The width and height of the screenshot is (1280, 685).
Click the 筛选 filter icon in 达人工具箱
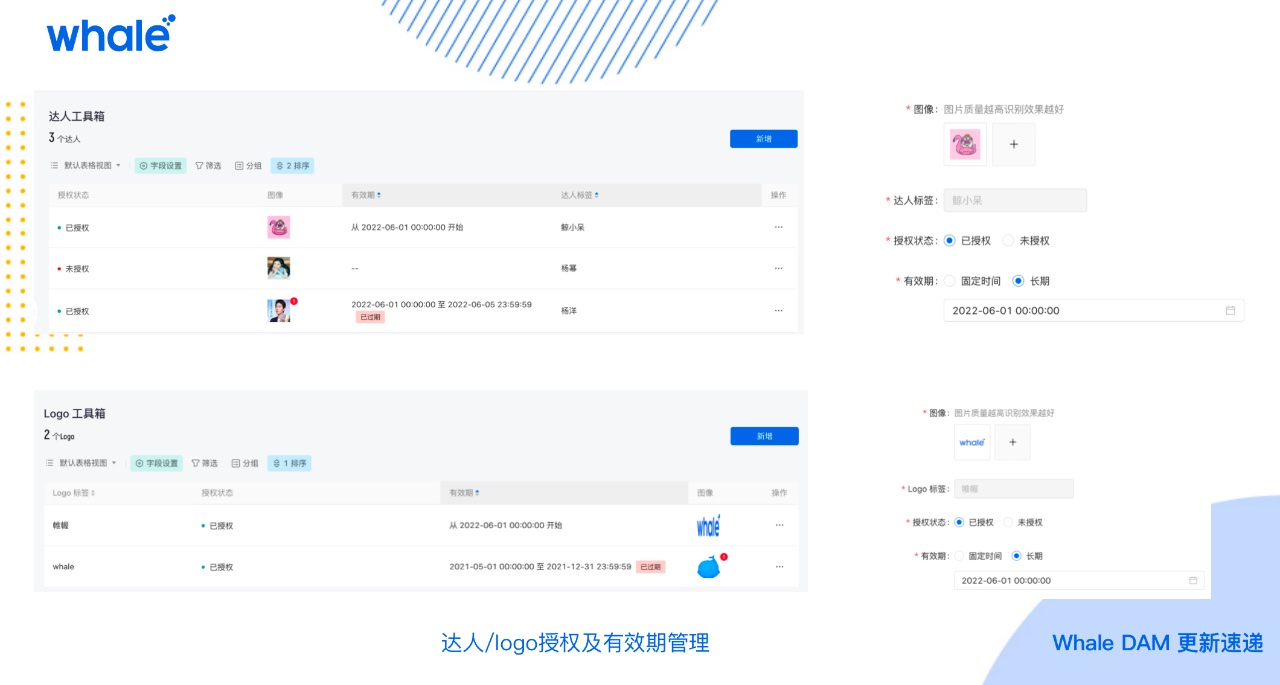click(x=200, y=166)
